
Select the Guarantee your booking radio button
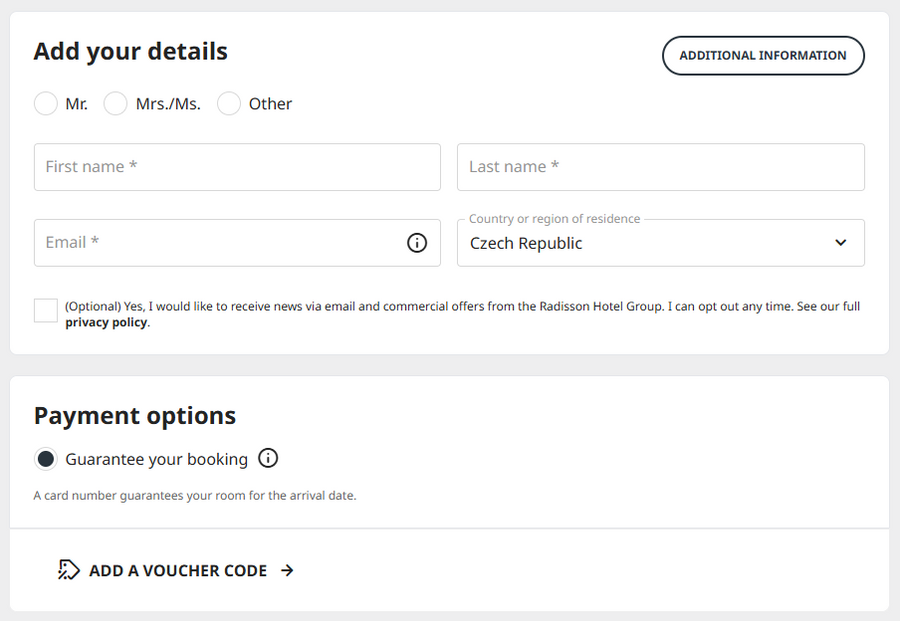[x=46, y=459]
